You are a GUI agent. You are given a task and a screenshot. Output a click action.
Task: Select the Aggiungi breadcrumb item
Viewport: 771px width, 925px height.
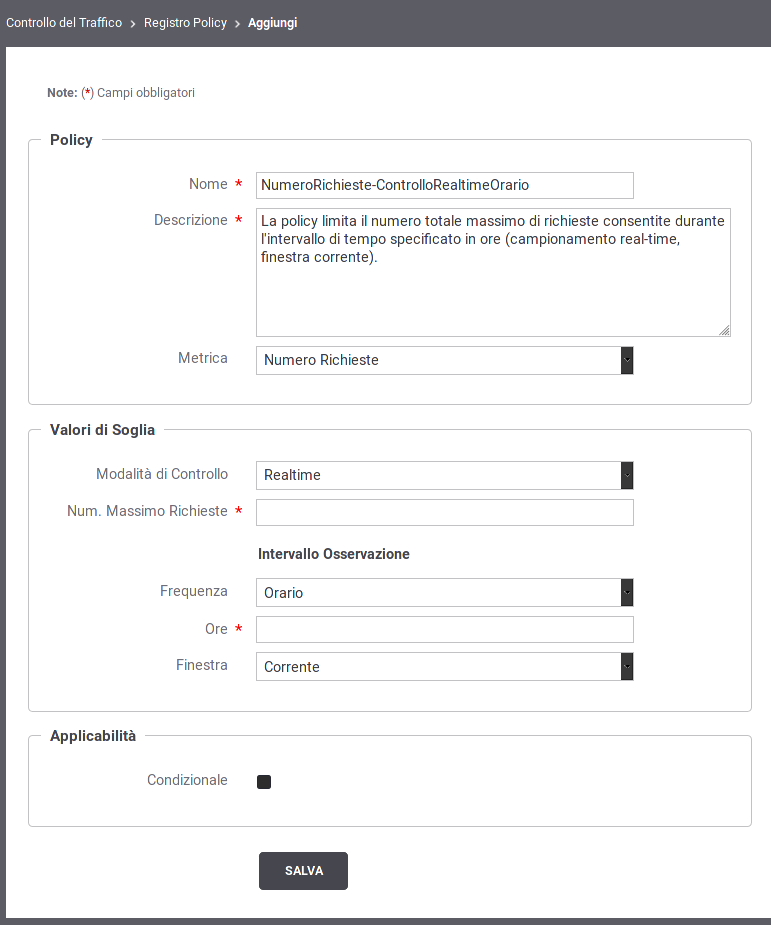(273, 22)
